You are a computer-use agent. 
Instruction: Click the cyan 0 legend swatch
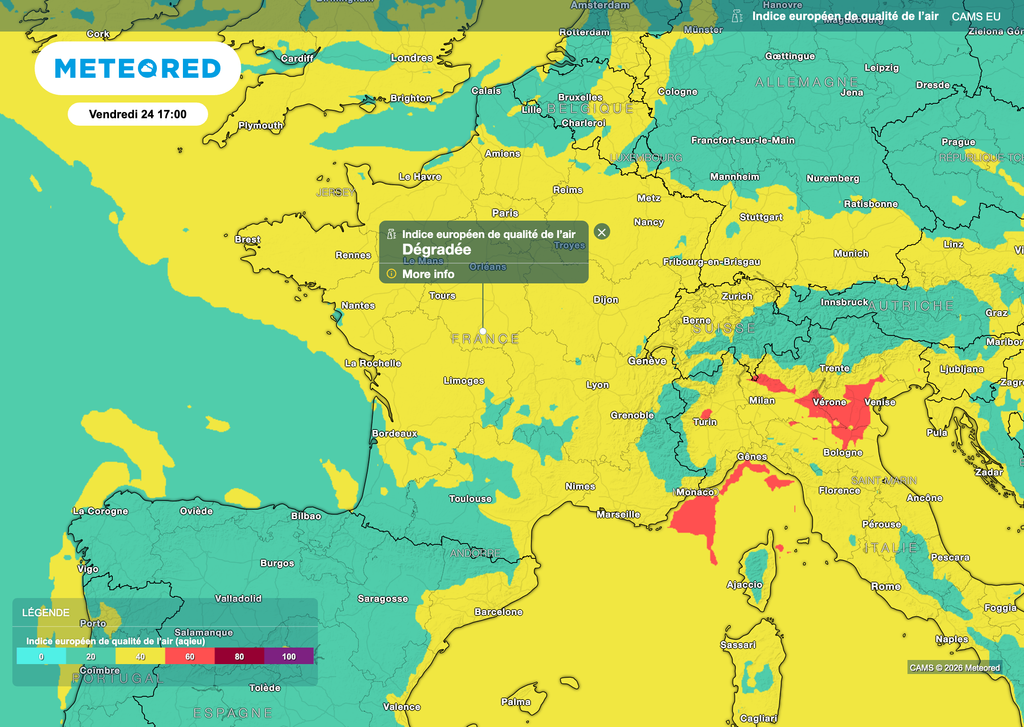coord(41,656)
